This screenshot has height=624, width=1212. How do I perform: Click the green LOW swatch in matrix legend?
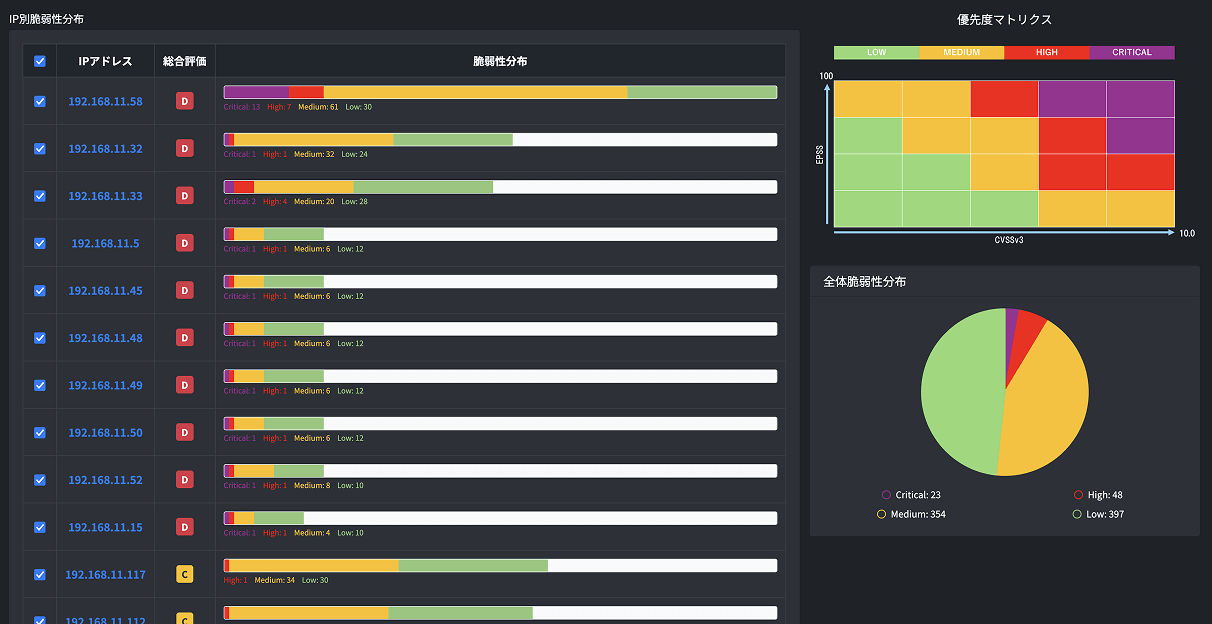[876, 52]
